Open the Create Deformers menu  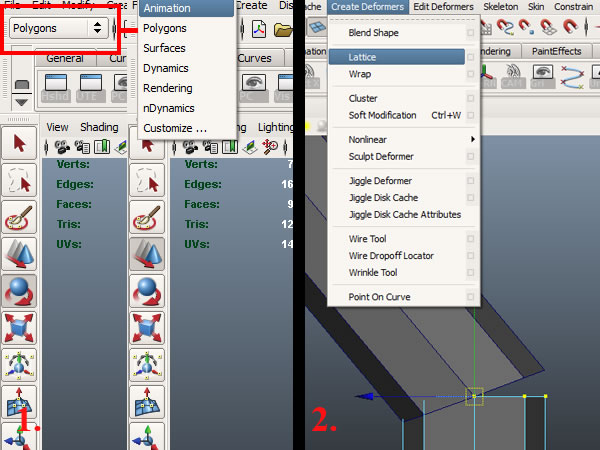click(x=368, y=7)
